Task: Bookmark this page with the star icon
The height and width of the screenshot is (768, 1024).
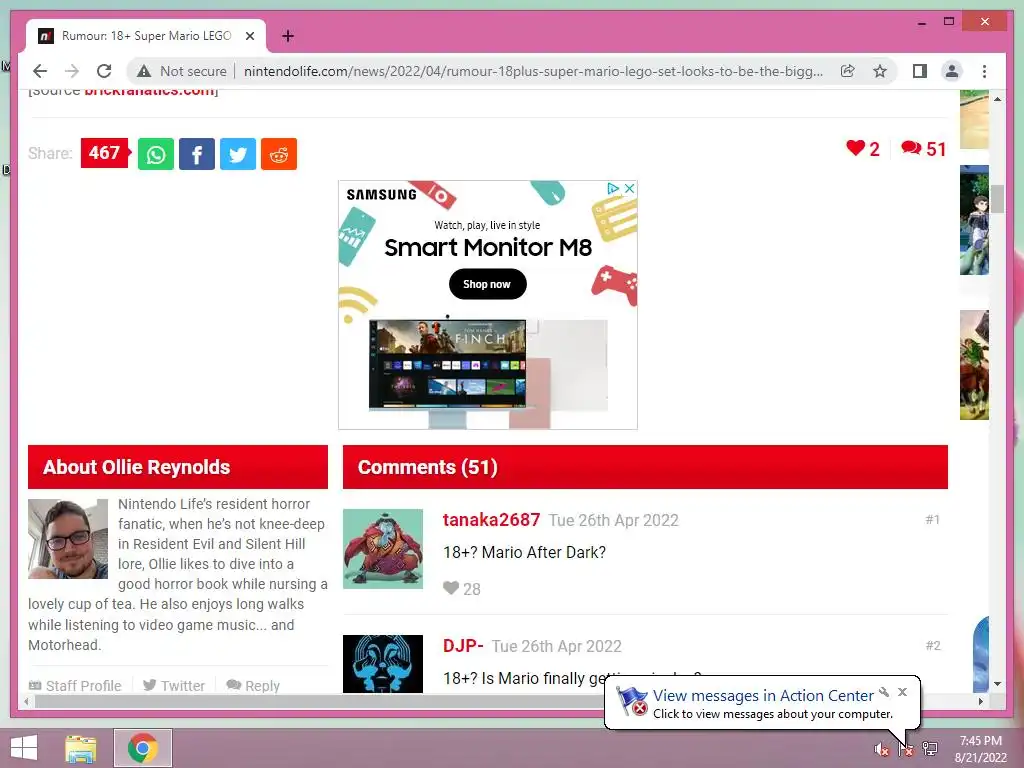Action: tap(880, 71)
